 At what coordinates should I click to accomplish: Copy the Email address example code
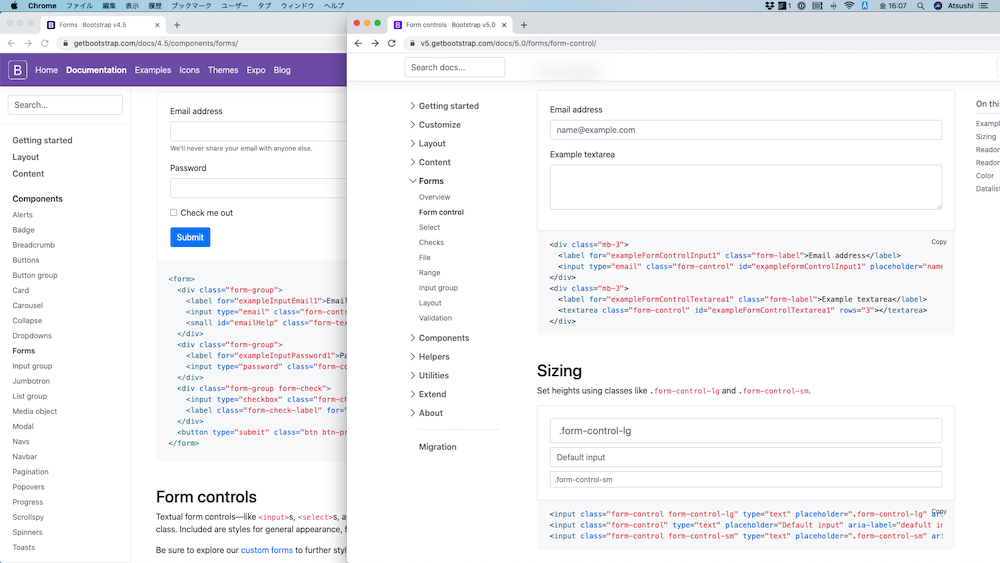939,242
